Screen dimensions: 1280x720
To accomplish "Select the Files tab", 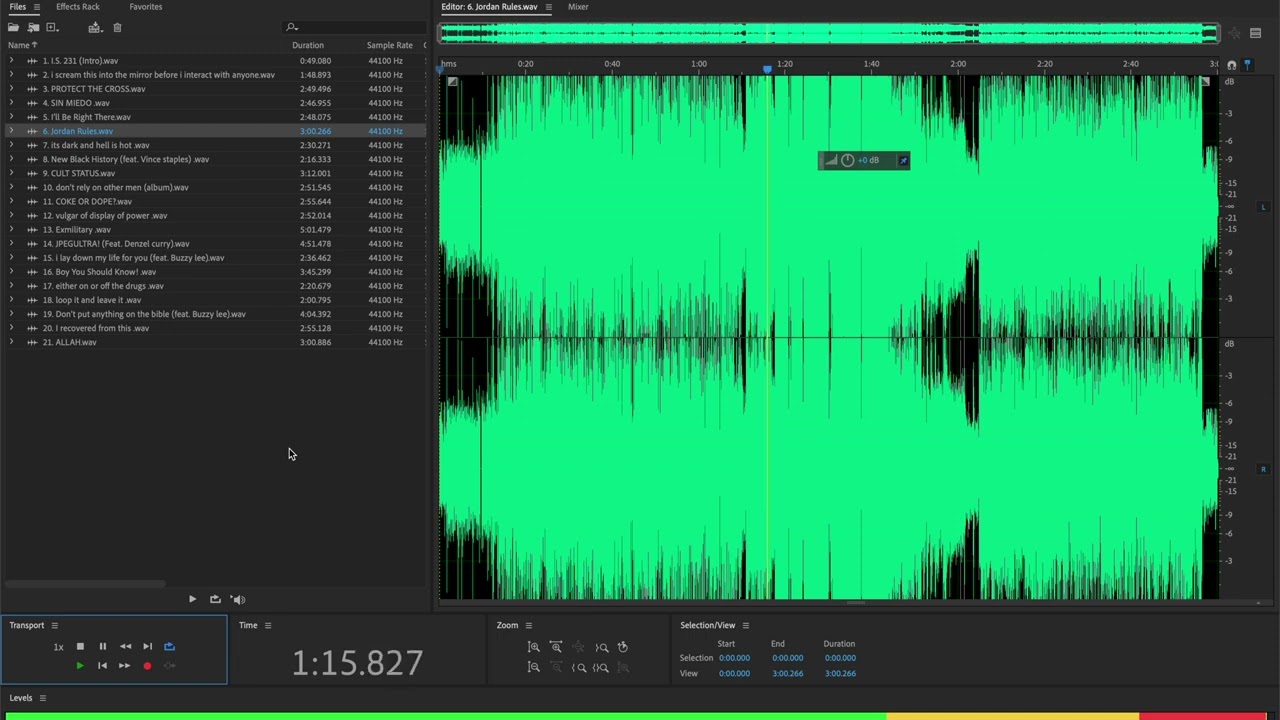I will [18, 7].
